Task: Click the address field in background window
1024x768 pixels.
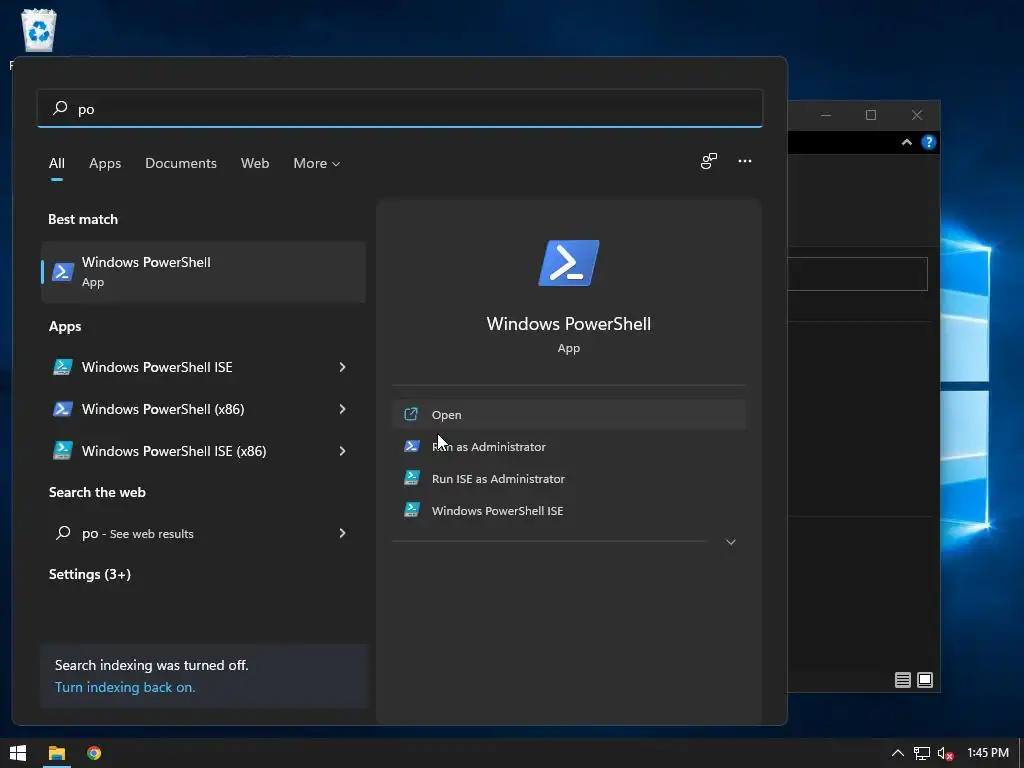Action: click(857, 274)
